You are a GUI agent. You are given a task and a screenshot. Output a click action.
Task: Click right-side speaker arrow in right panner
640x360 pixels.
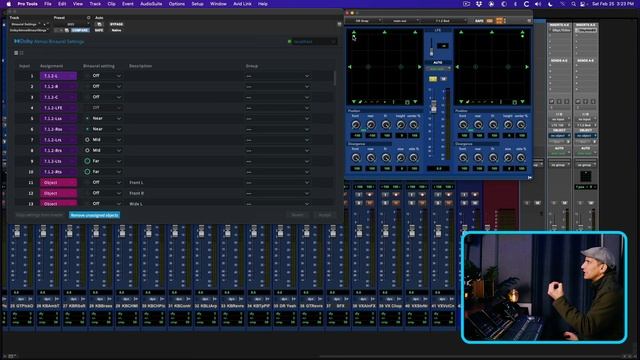coord(527,67)
